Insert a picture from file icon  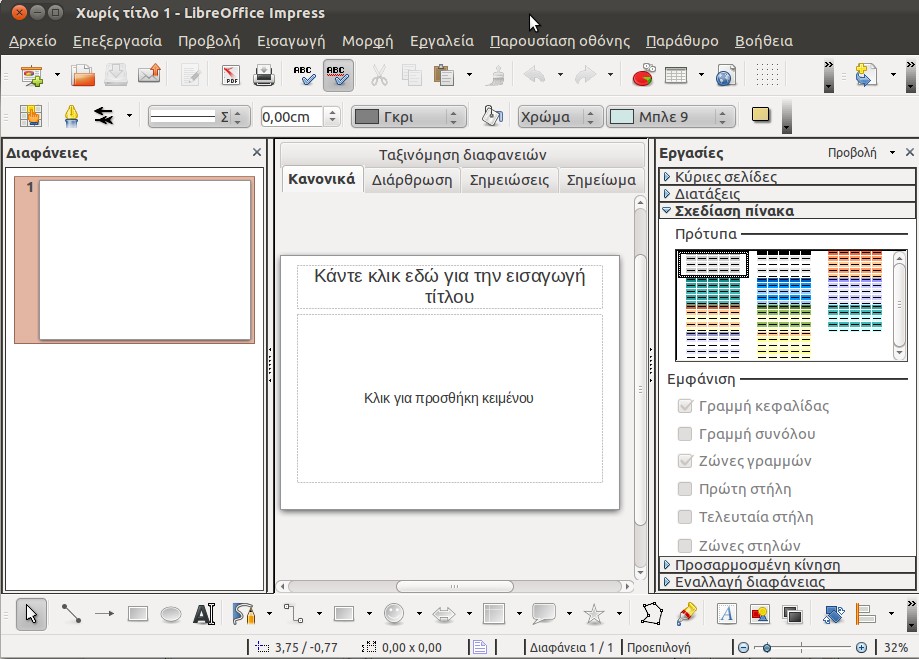760,614
